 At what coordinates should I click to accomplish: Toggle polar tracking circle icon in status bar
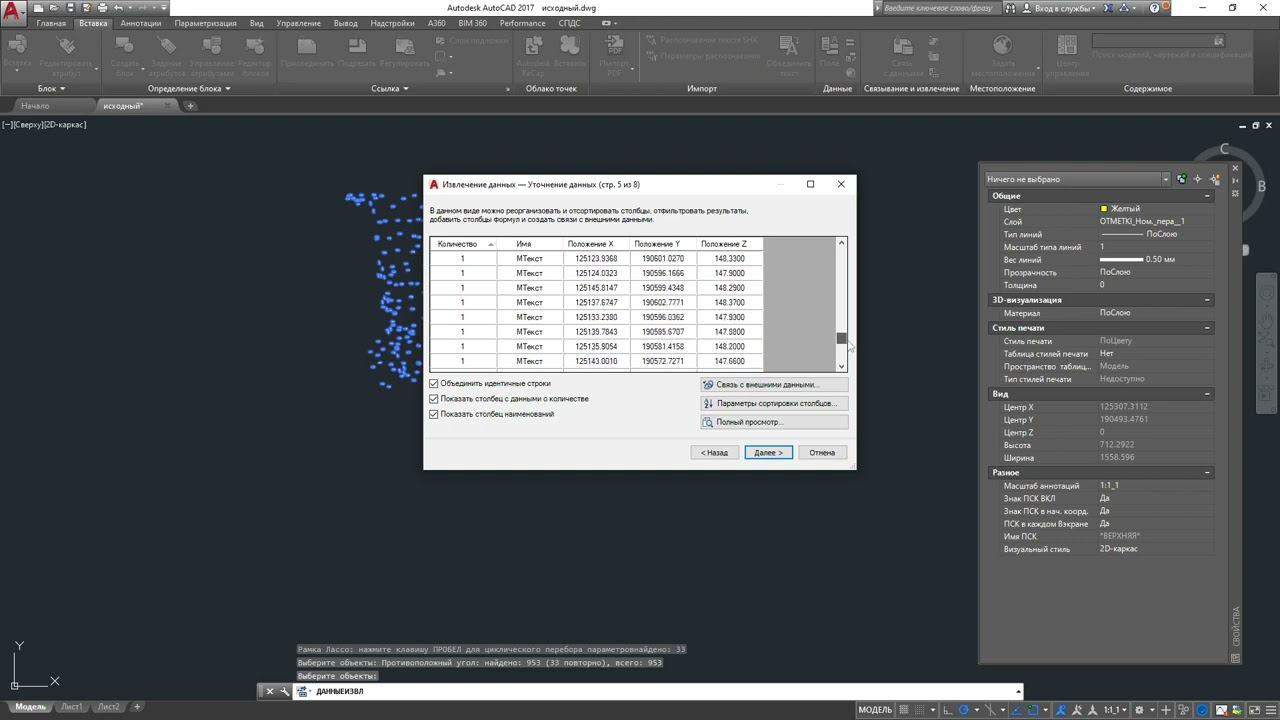[965, 710]
